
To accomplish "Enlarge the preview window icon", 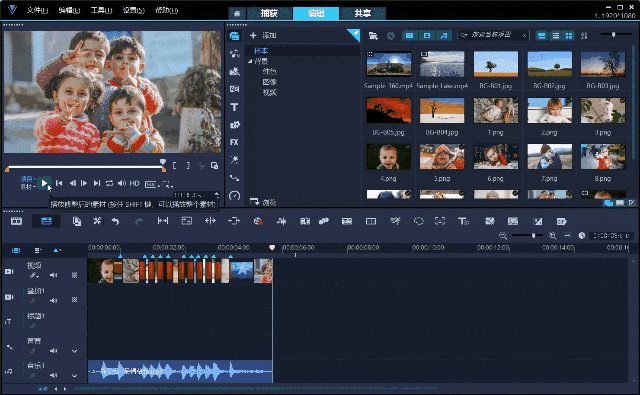I will click(x=214, y=166).
